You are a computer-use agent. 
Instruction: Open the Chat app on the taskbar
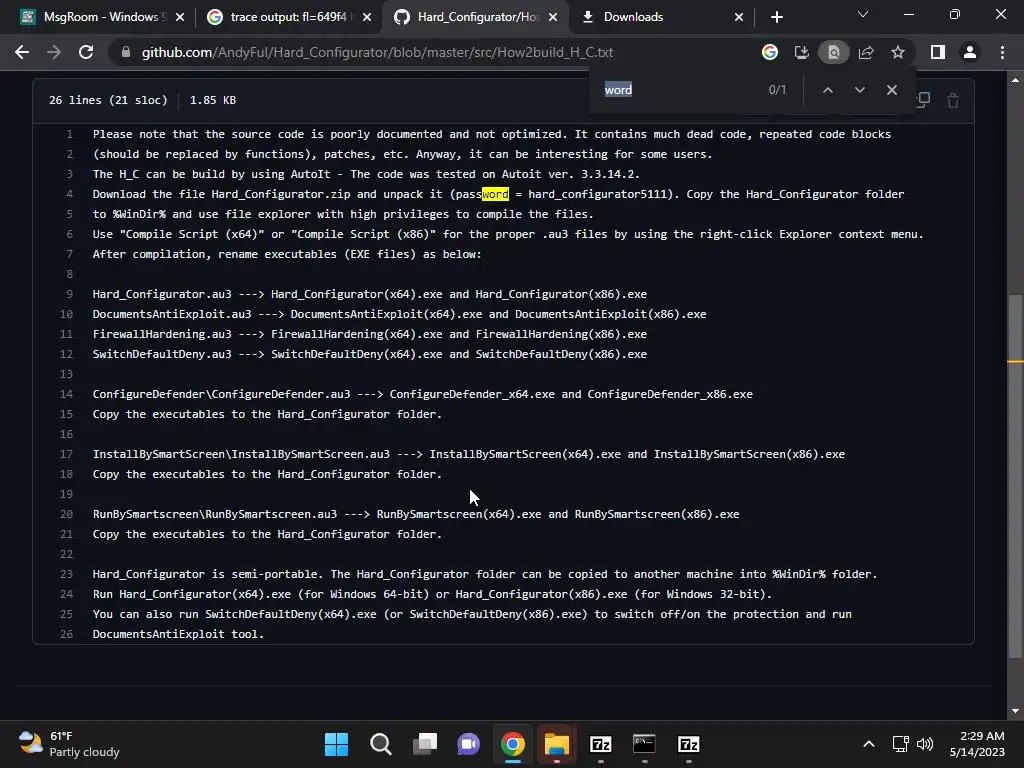[x=468, y=744]
